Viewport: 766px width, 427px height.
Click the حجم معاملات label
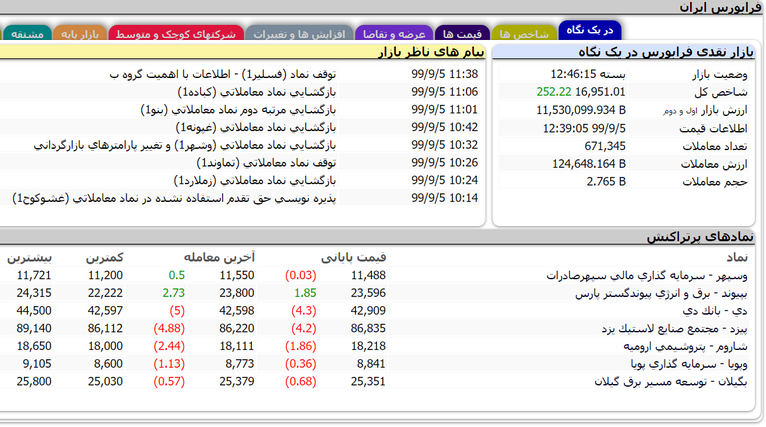pyautogui.click(x=715, y=182)
